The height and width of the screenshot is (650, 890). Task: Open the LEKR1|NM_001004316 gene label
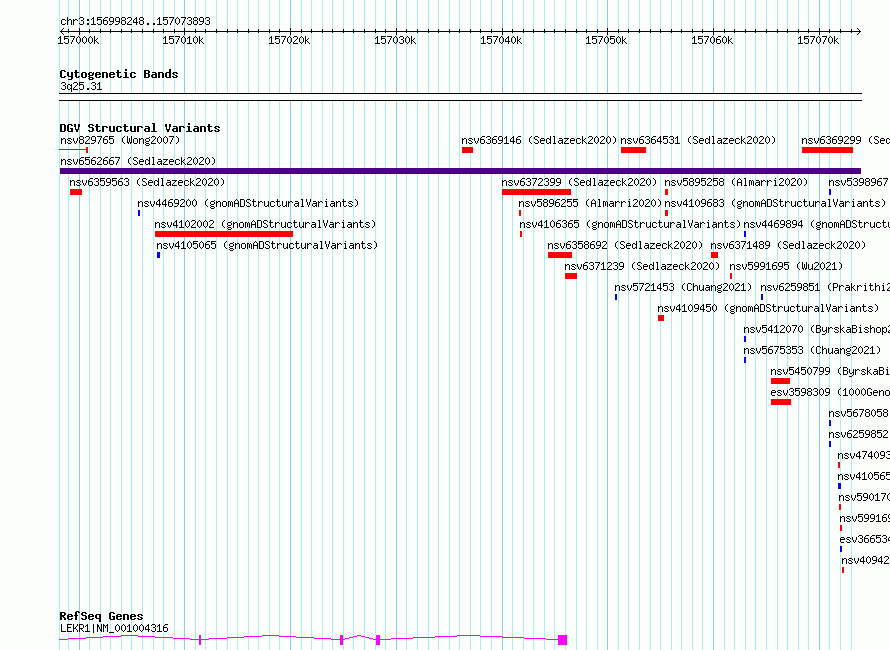coord(114,628)
